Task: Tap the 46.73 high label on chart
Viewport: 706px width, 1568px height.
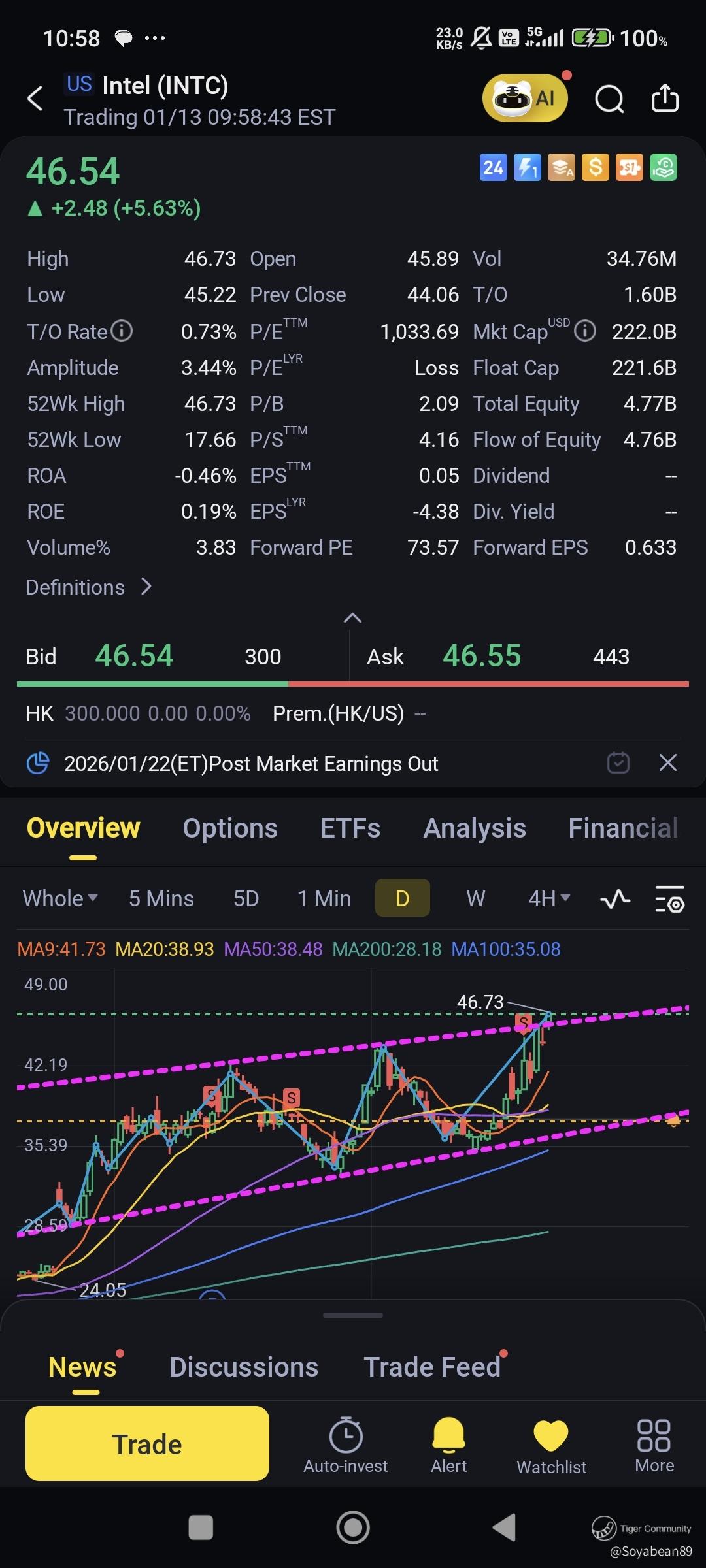Action: [480, 1002]
